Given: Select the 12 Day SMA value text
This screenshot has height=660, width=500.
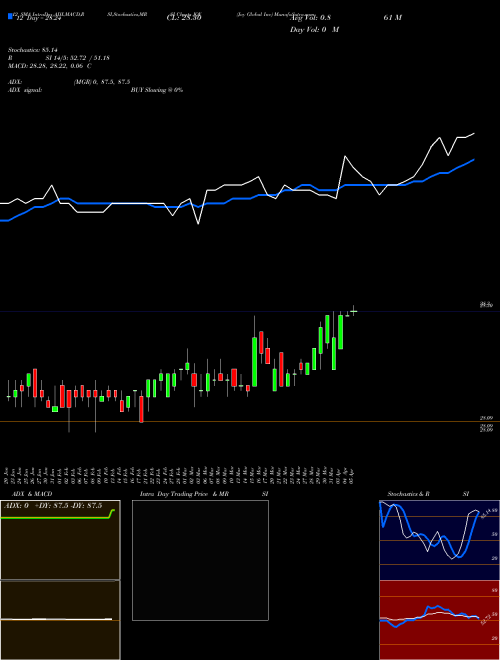Looking at the screenshot, I should 39,18.
